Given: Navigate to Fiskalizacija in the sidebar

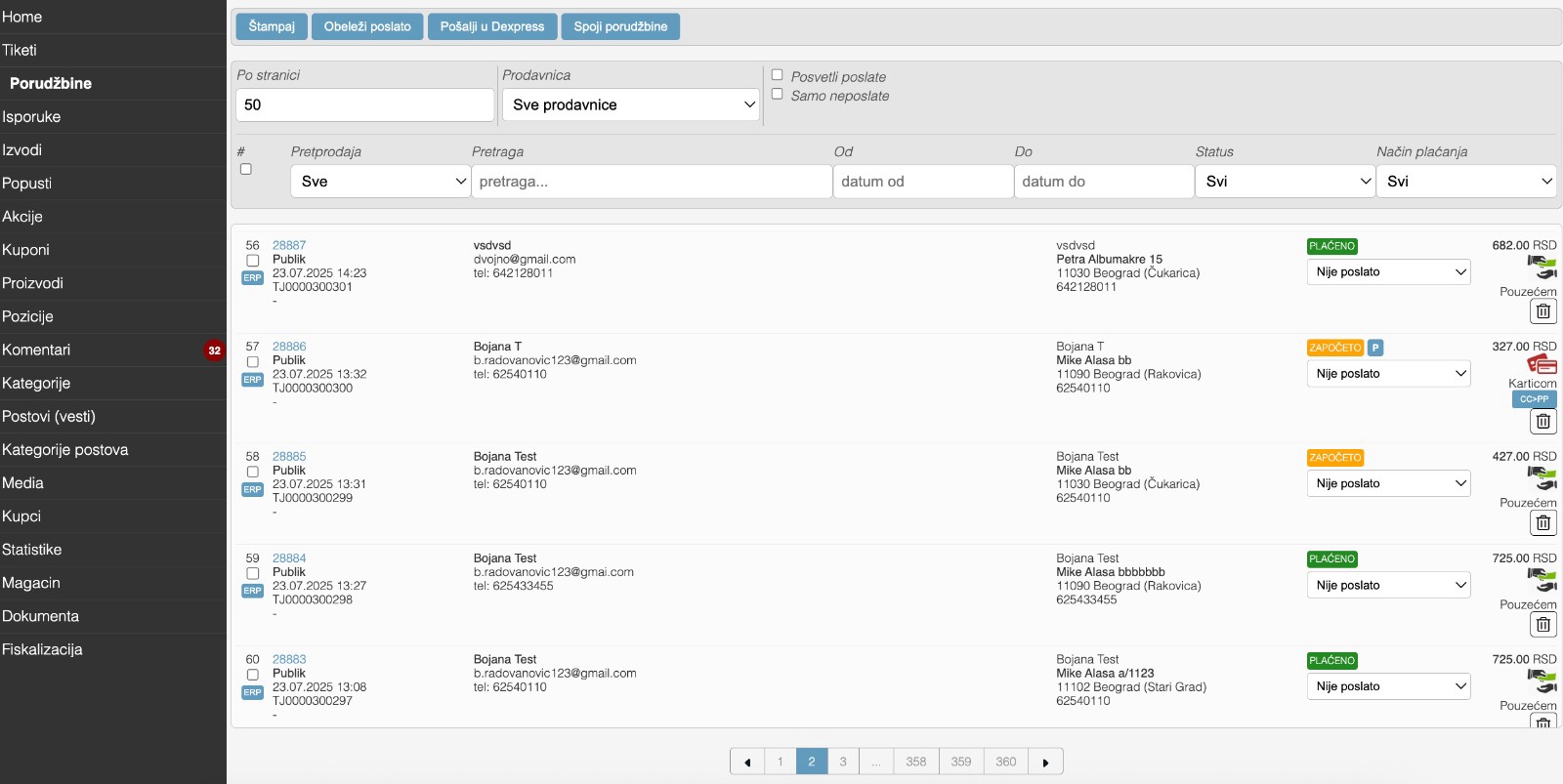Looking at the screenshot, I should pyautogui.click(x=42, y=649).
